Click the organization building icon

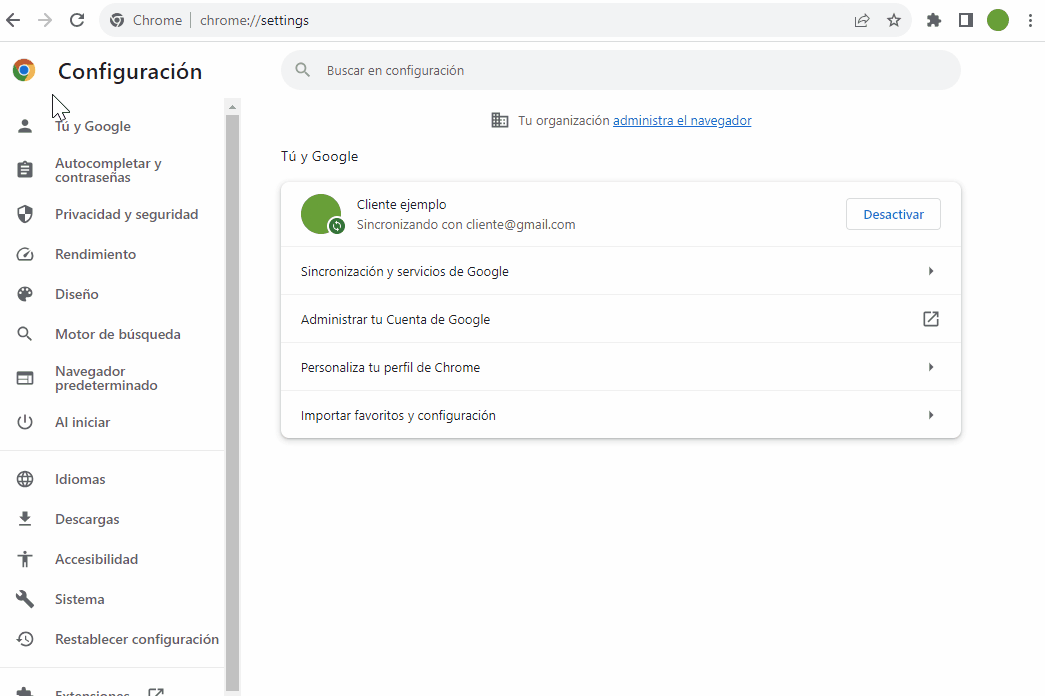(500, 120)
